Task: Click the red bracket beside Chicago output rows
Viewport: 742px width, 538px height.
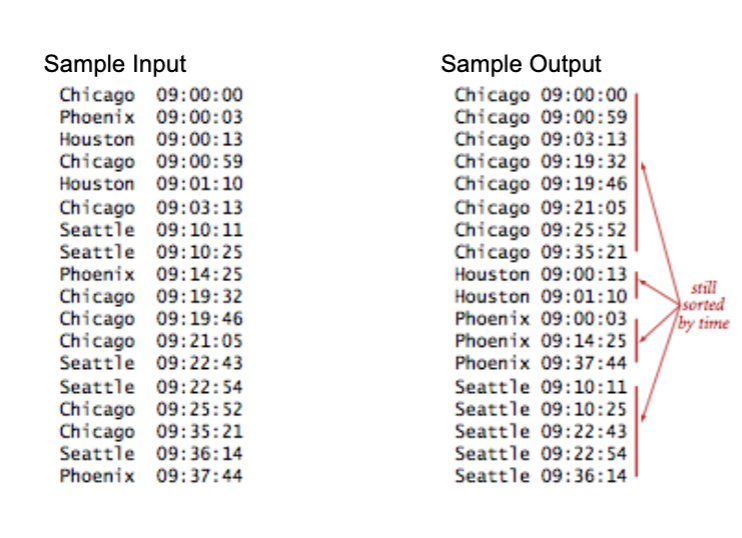Action: click(x=636, y=172)
